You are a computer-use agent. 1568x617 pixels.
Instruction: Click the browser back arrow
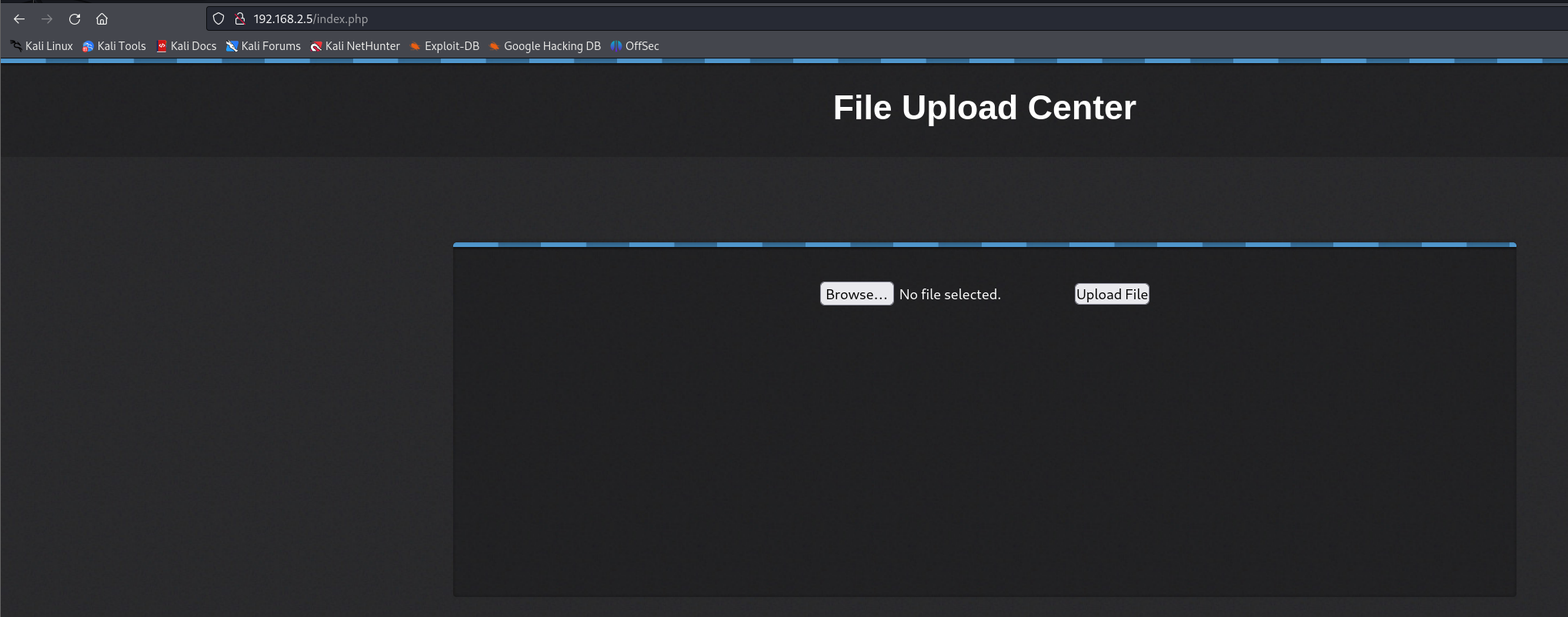coord(19,19)
